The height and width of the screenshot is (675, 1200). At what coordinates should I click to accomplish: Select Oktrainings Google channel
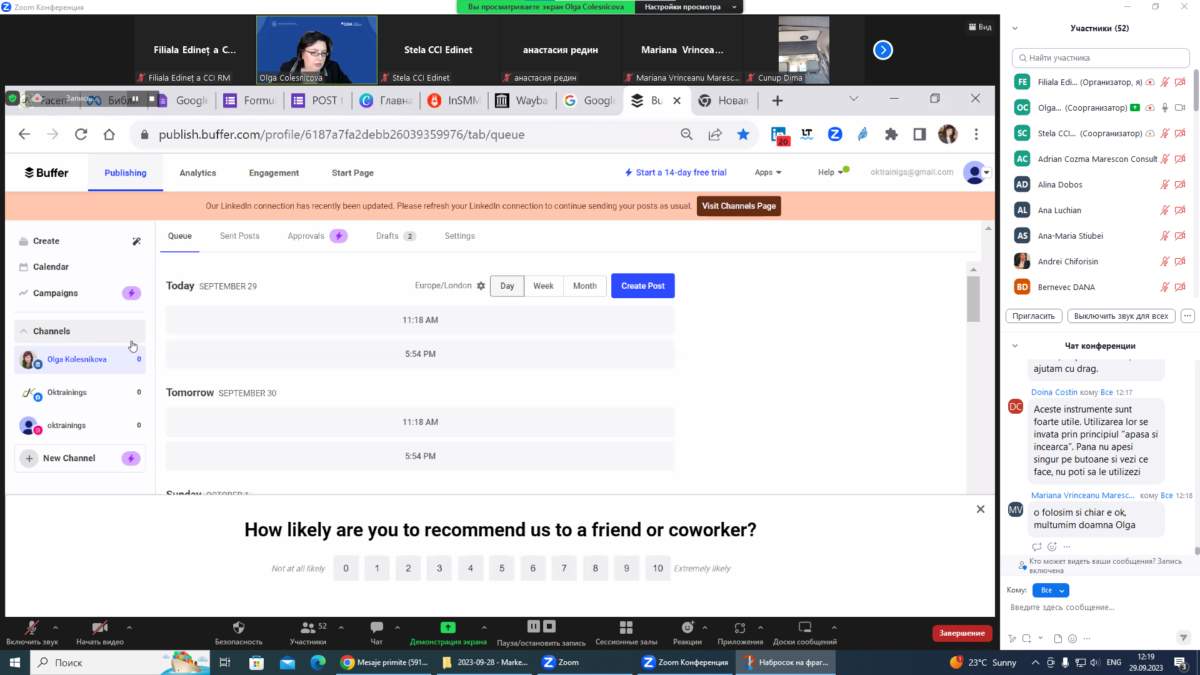(x=80, y=393)
